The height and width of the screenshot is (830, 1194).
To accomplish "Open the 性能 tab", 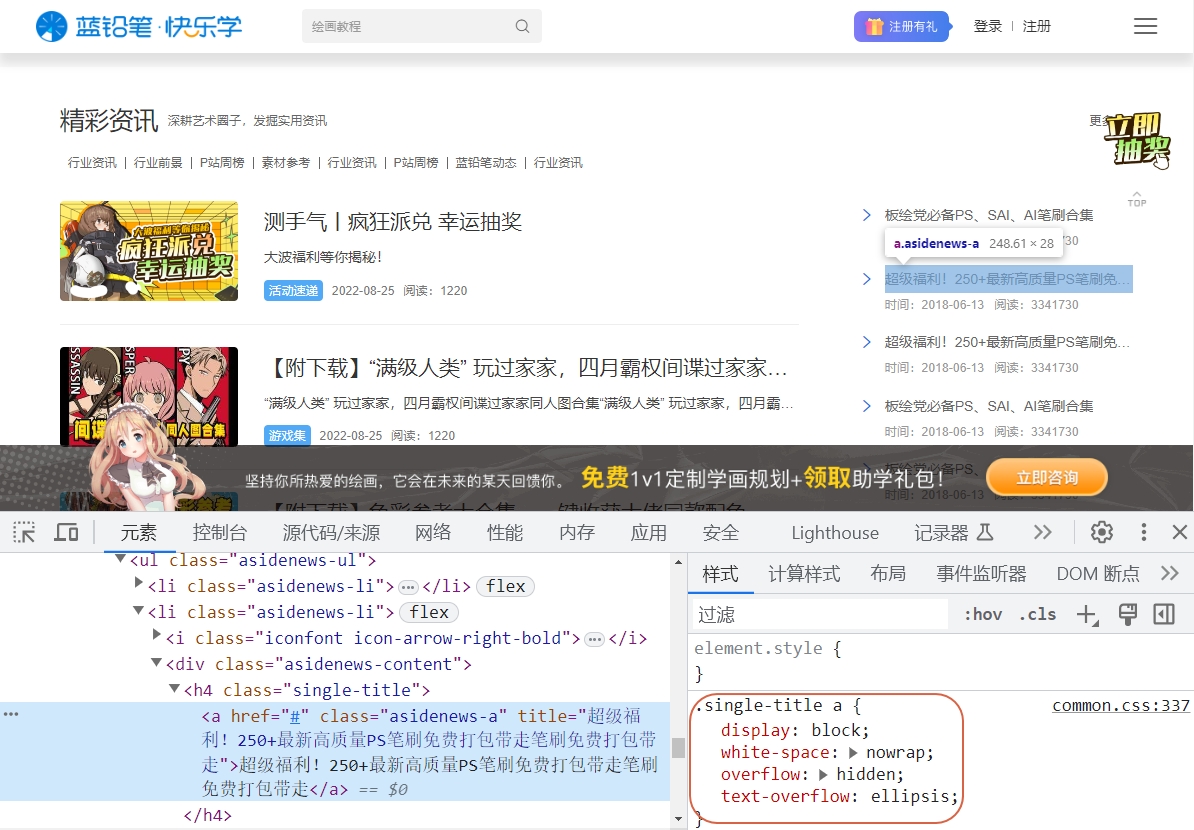I will (x=505, y=532).
